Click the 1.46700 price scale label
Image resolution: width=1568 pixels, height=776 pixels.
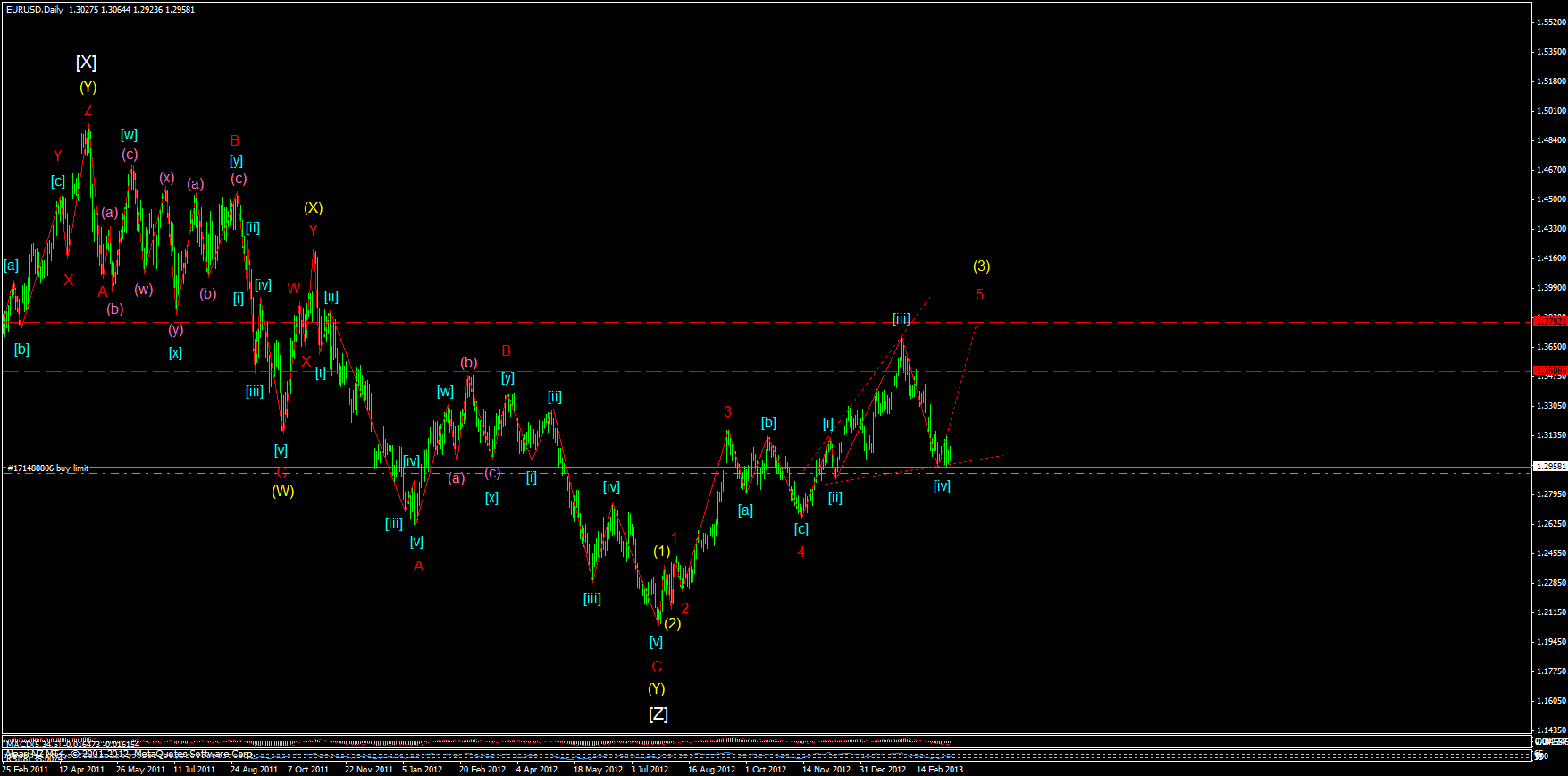coord(1551,170)
